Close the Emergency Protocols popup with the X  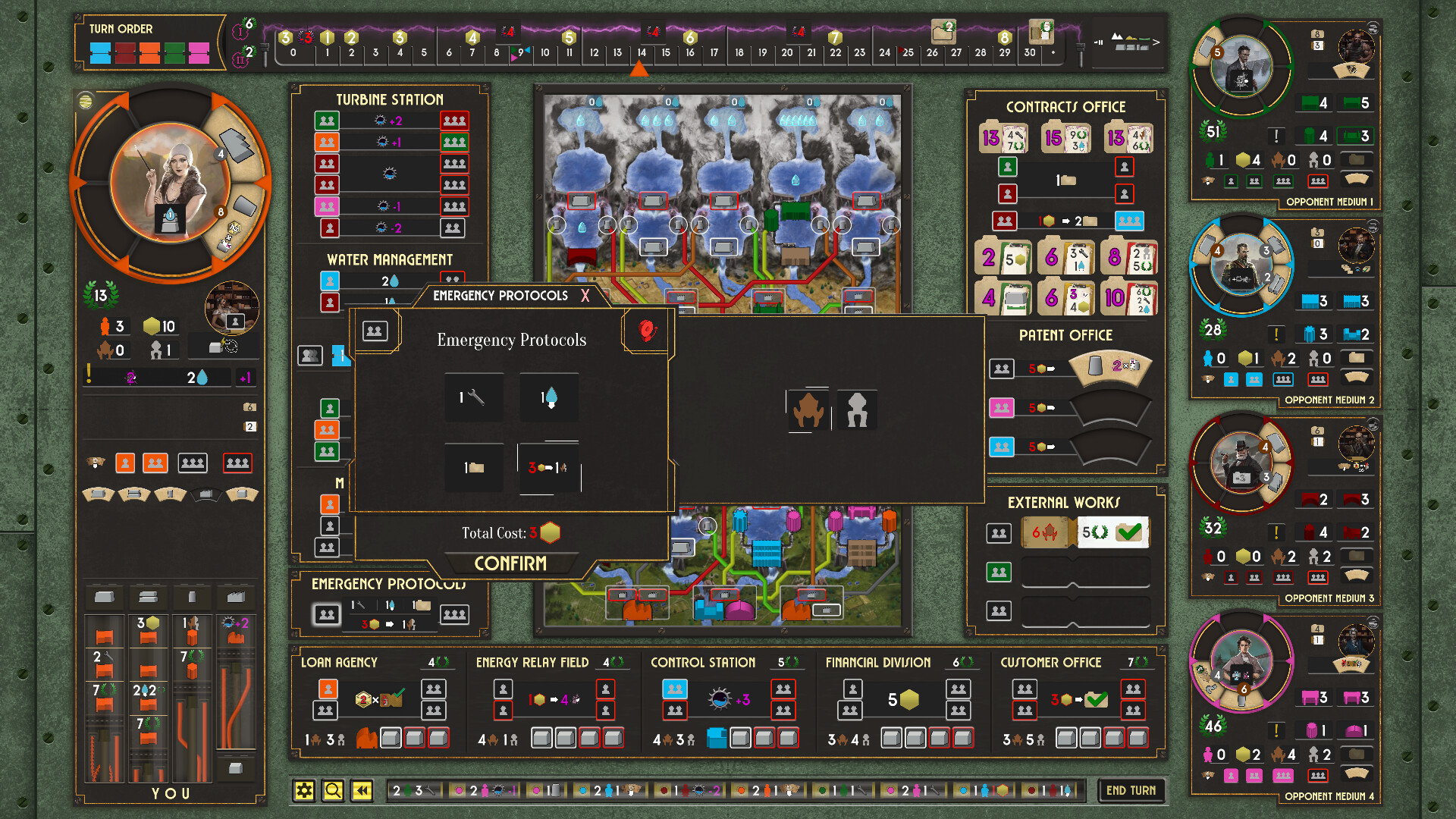585,296
